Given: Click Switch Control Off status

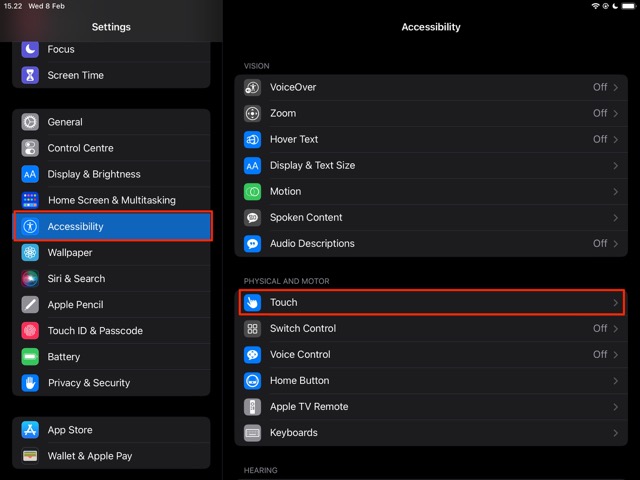Looking at the screenshot, I should pos(600,329).
